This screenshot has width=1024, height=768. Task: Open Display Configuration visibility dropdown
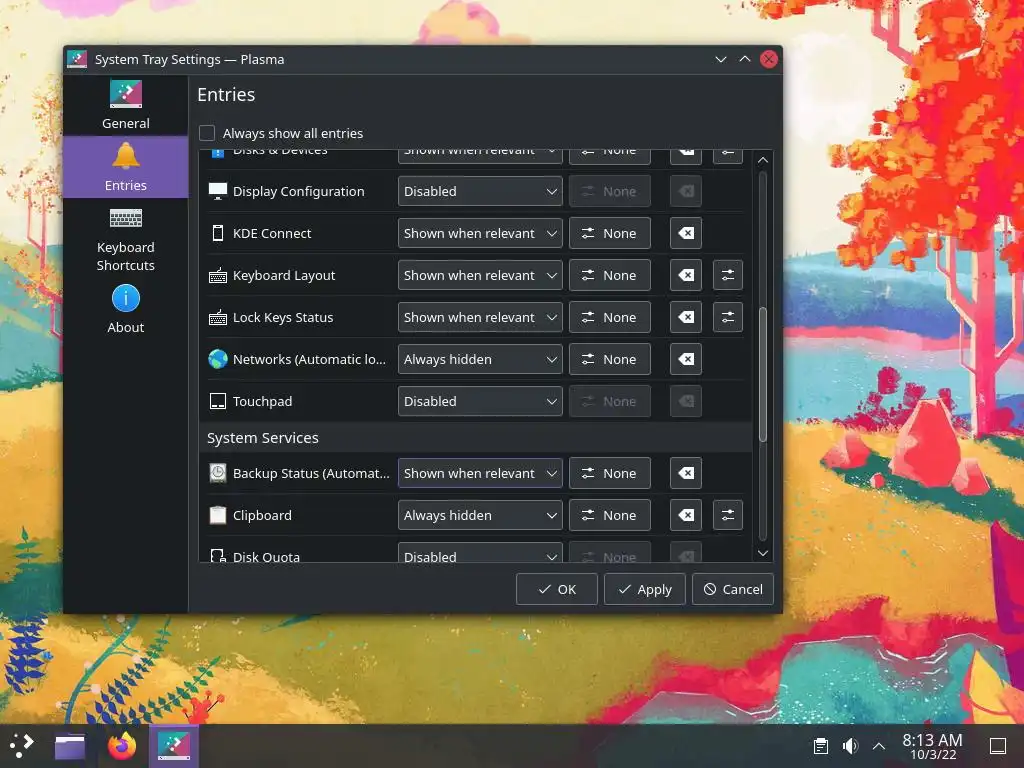pyautogui.click(x=480, y=191)
